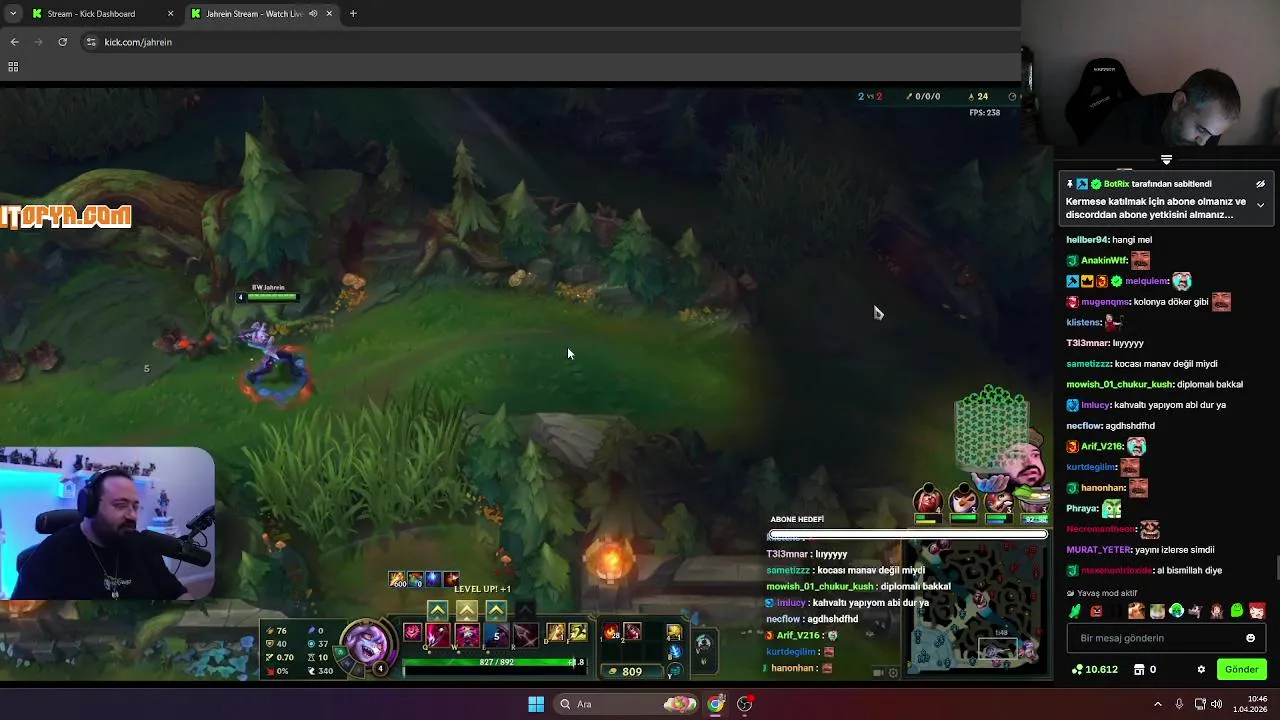
Task: Send the message with Gönder button
Action: pyautogui.click(x=1242, y=669)
